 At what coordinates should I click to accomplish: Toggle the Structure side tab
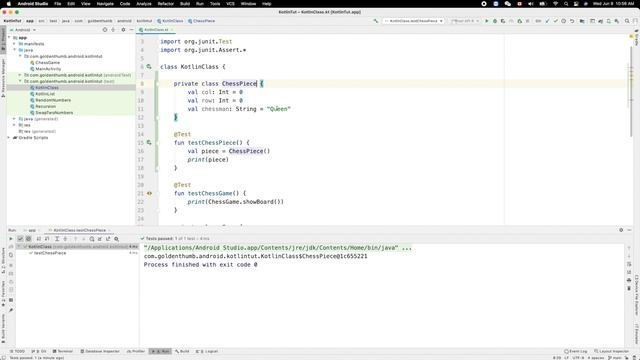click(3, 259)
